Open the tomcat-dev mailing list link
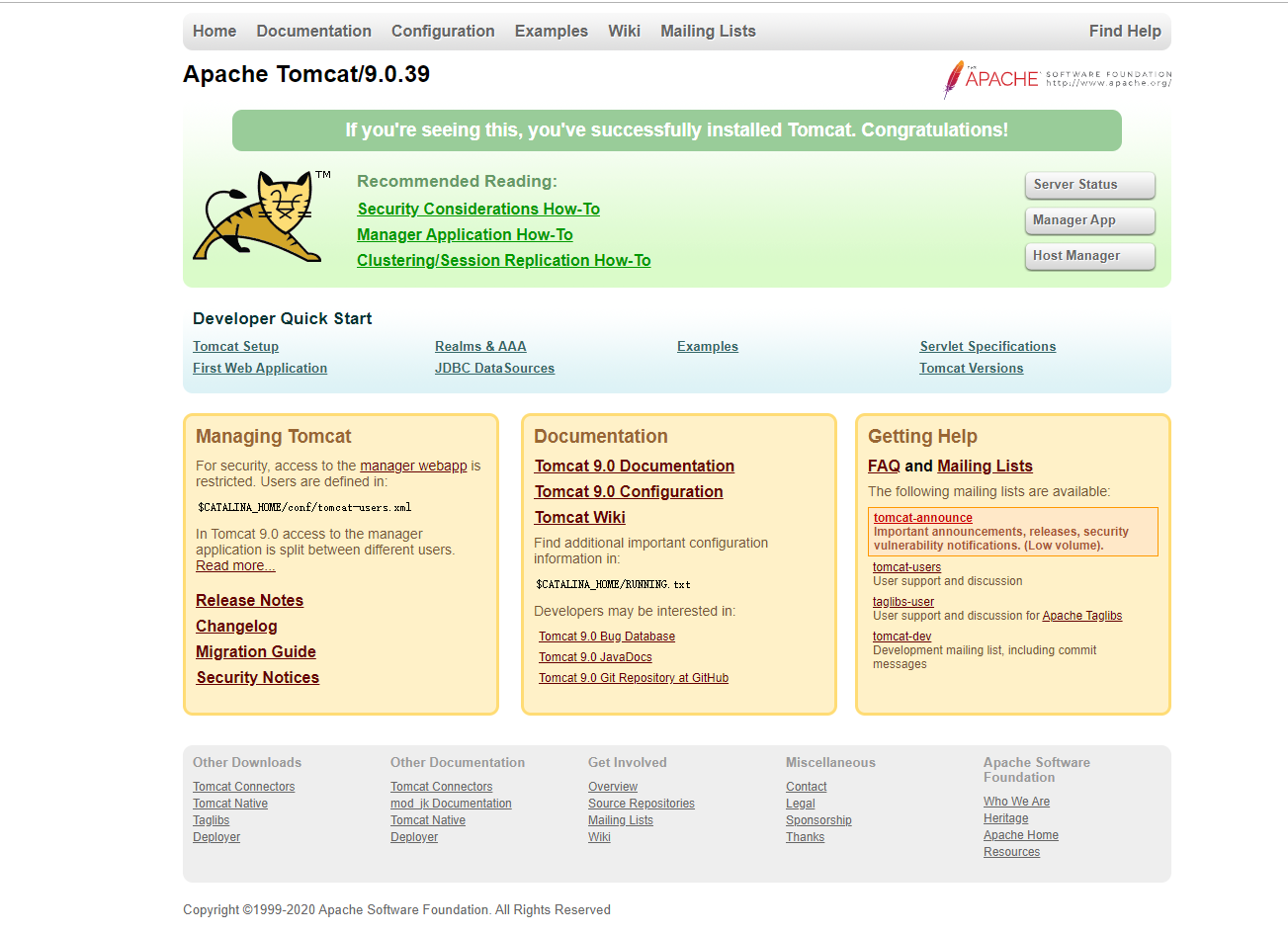Image resolution: width=1288 pixels, height=935 pixels. pos(902,637)
